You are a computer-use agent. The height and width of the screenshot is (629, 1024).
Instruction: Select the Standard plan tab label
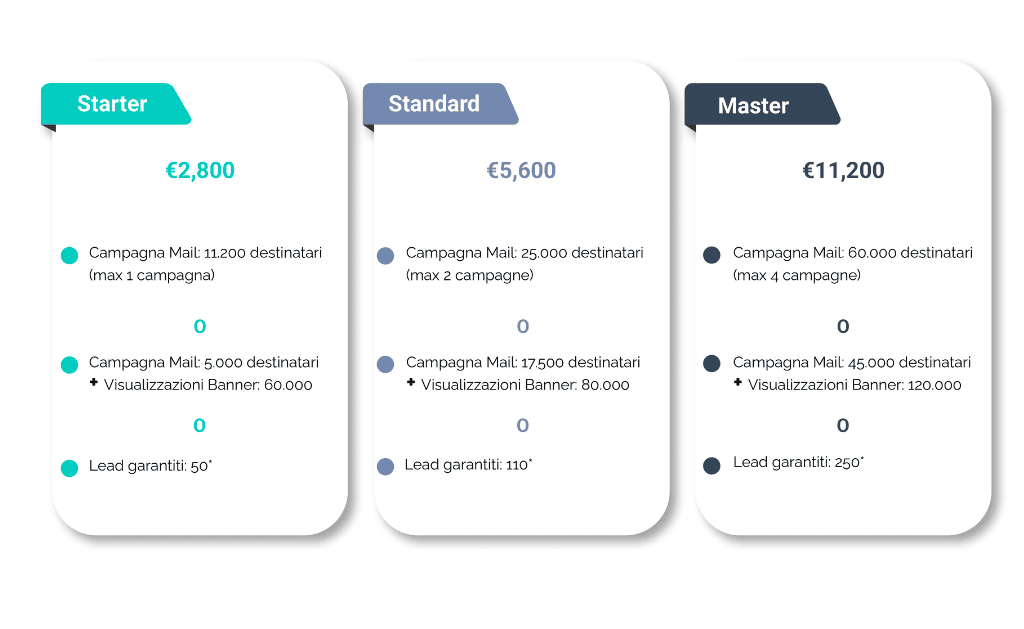[434, 104]
